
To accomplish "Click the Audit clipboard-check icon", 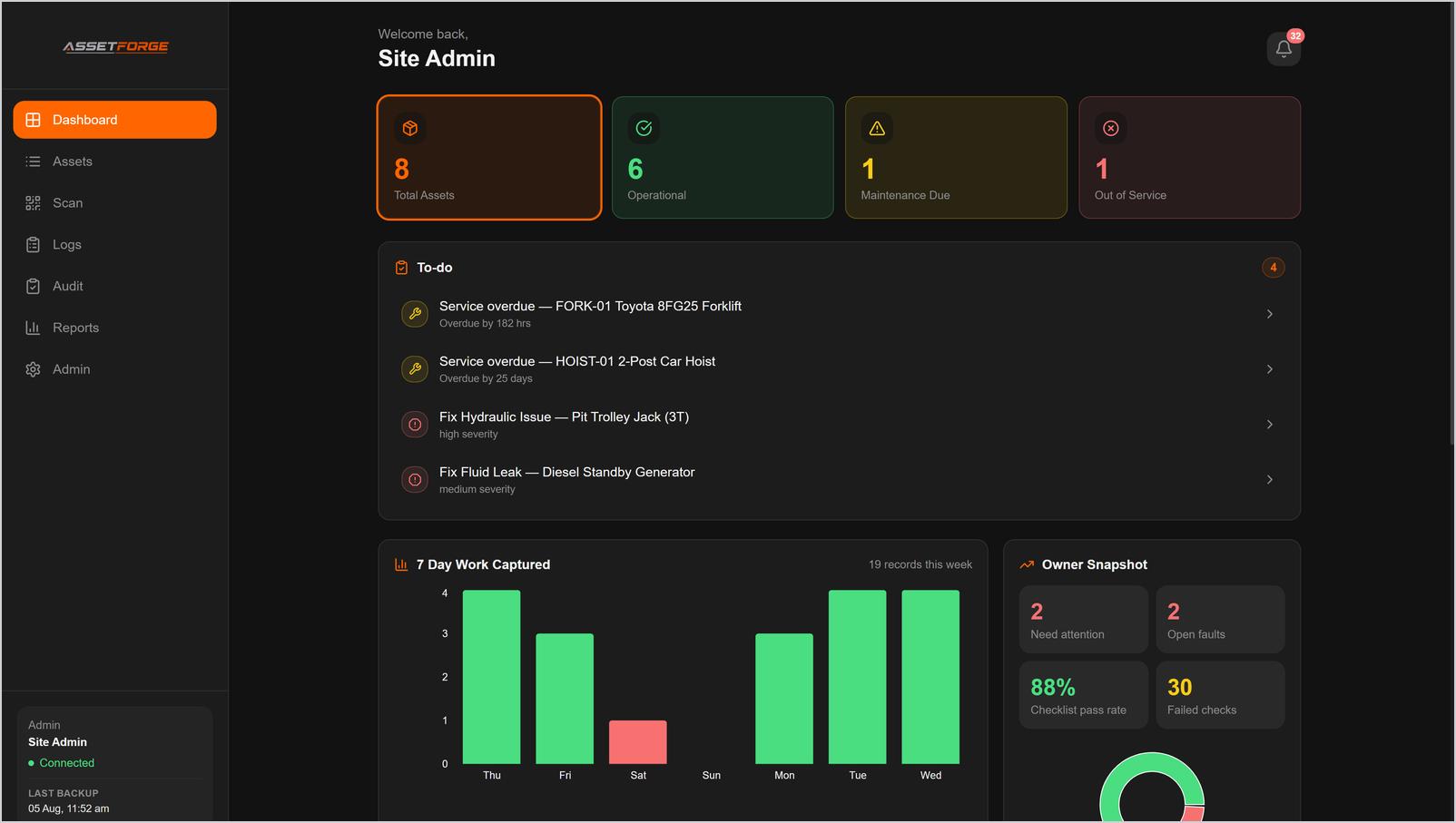I will [33, 286].
